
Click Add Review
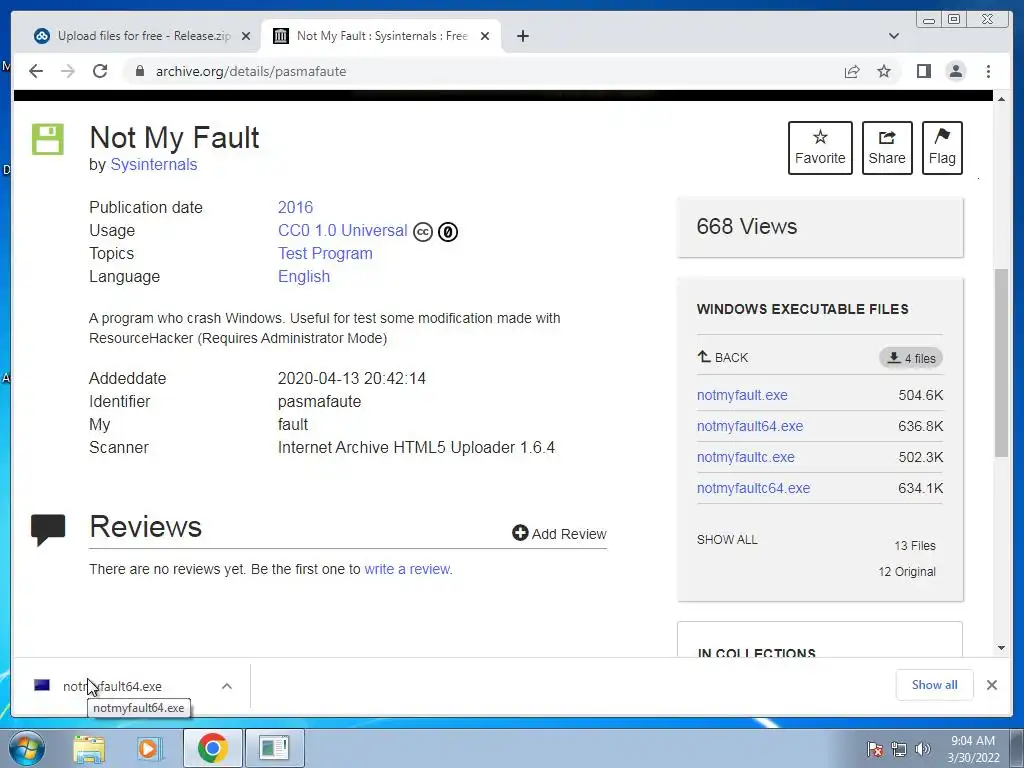[x=560, y=534]
